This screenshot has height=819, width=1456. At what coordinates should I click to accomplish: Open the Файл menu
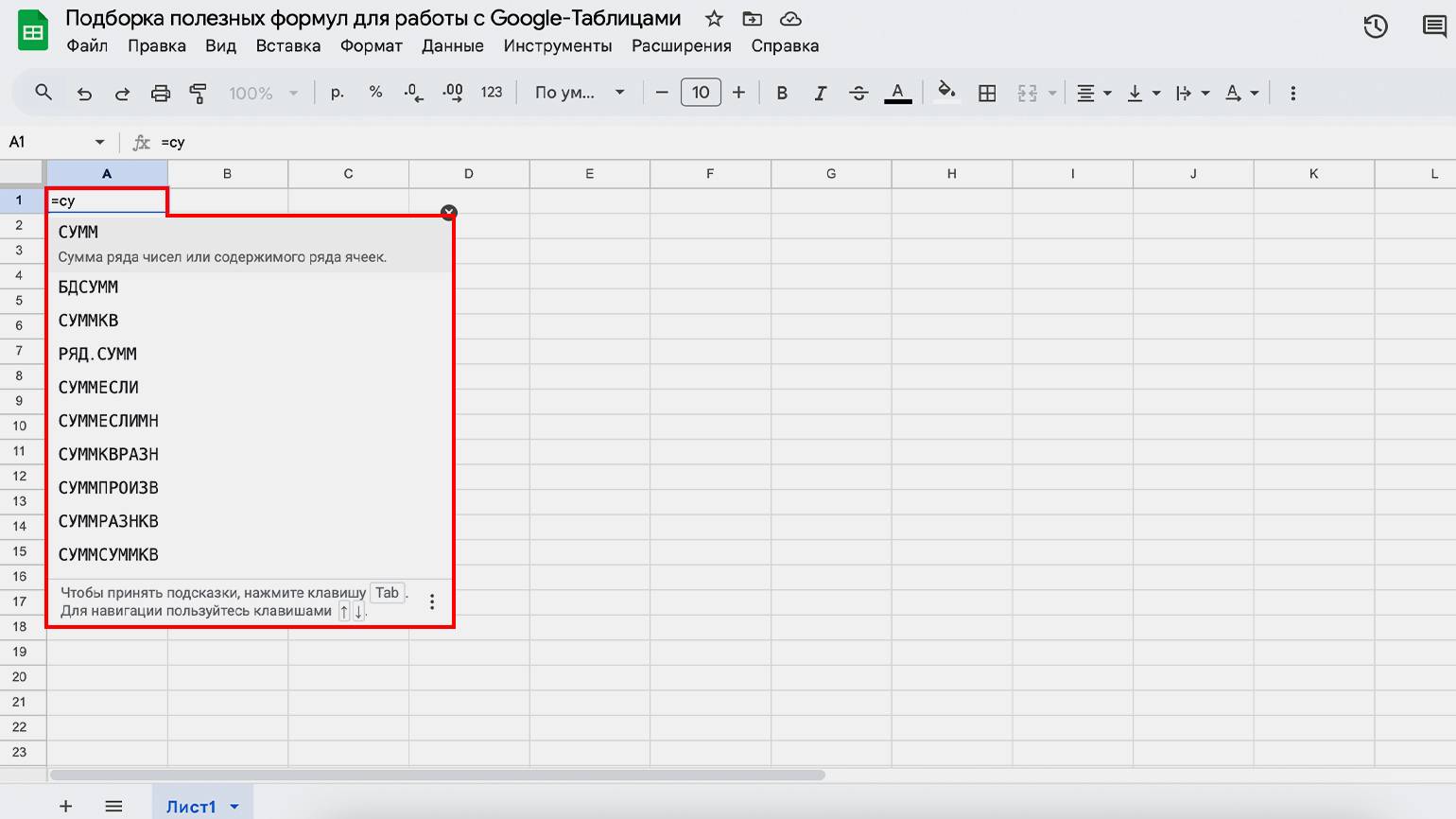pyautogui.click(x=87, y=45)
